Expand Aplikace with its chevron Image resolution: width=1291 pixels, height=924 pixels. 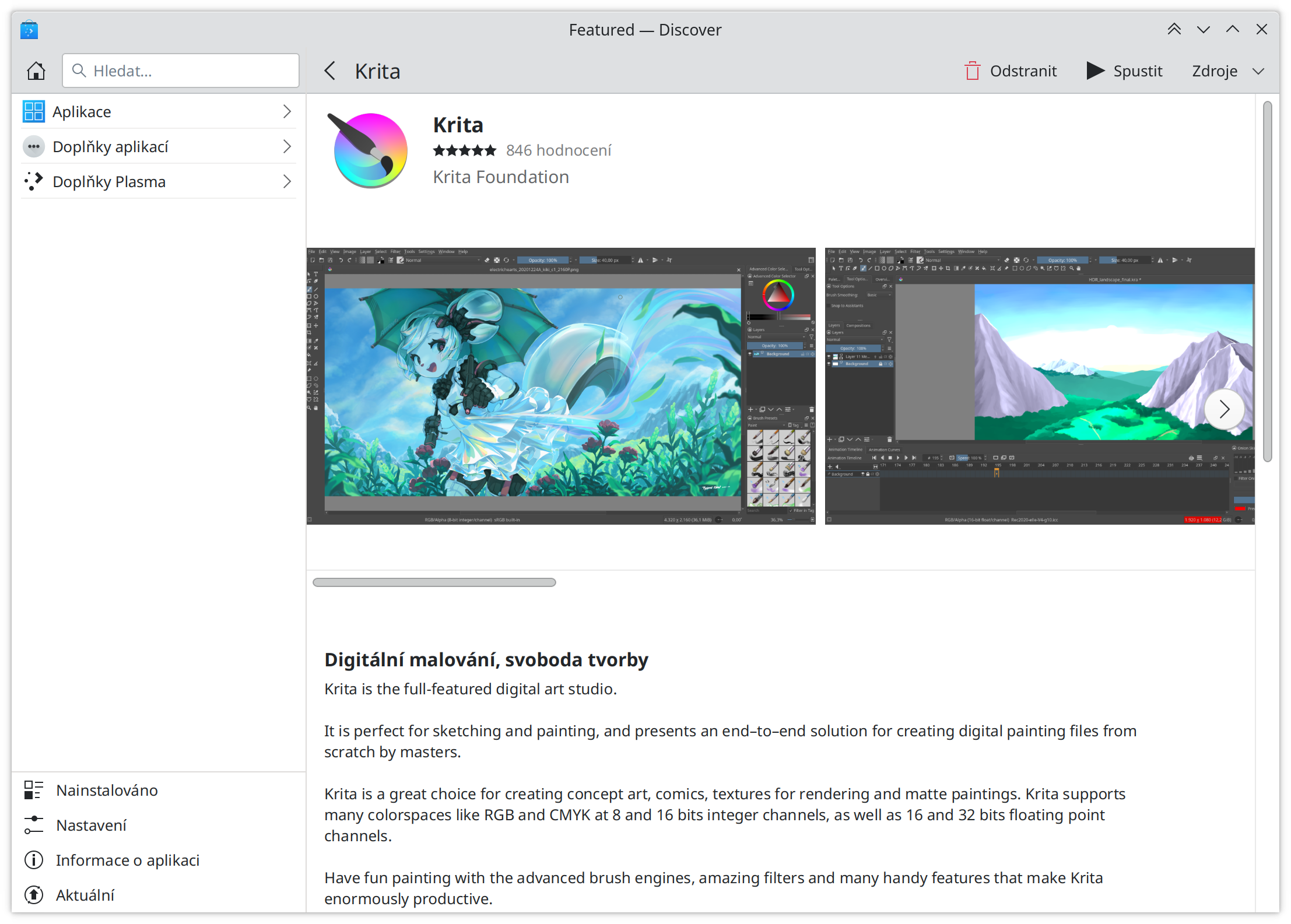(286, 111)
